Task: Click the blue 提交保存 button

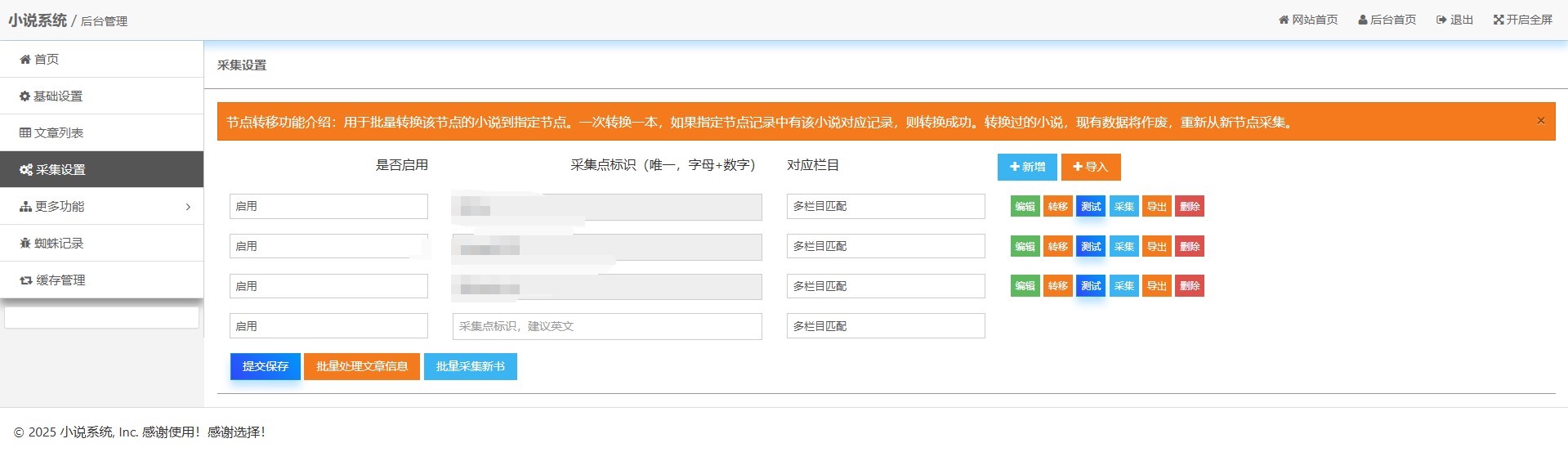Action: [266, 366]
